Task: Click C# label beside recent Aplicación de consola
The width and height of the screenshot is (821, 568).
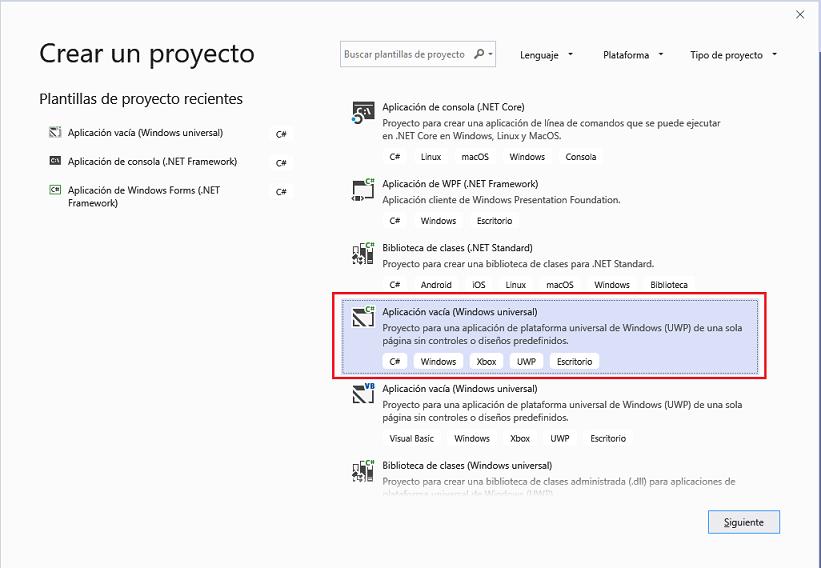Action: 281,163
